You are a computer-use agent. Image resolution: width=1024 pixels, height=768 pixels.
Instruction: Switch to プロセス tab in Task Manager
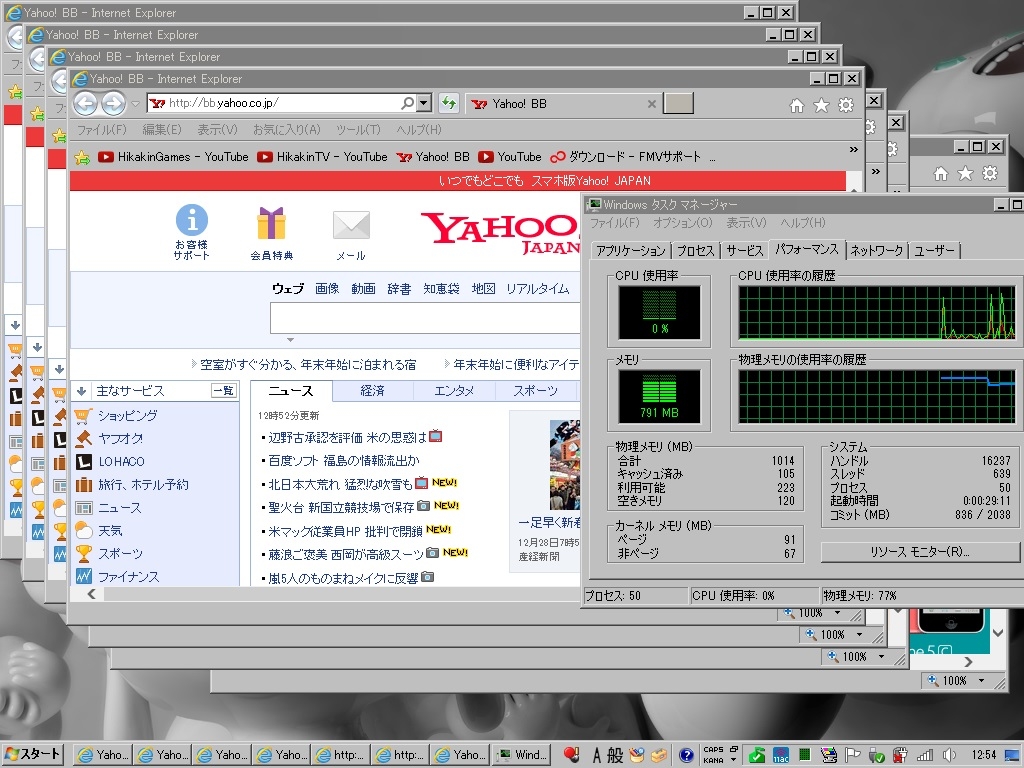(696, 251)
